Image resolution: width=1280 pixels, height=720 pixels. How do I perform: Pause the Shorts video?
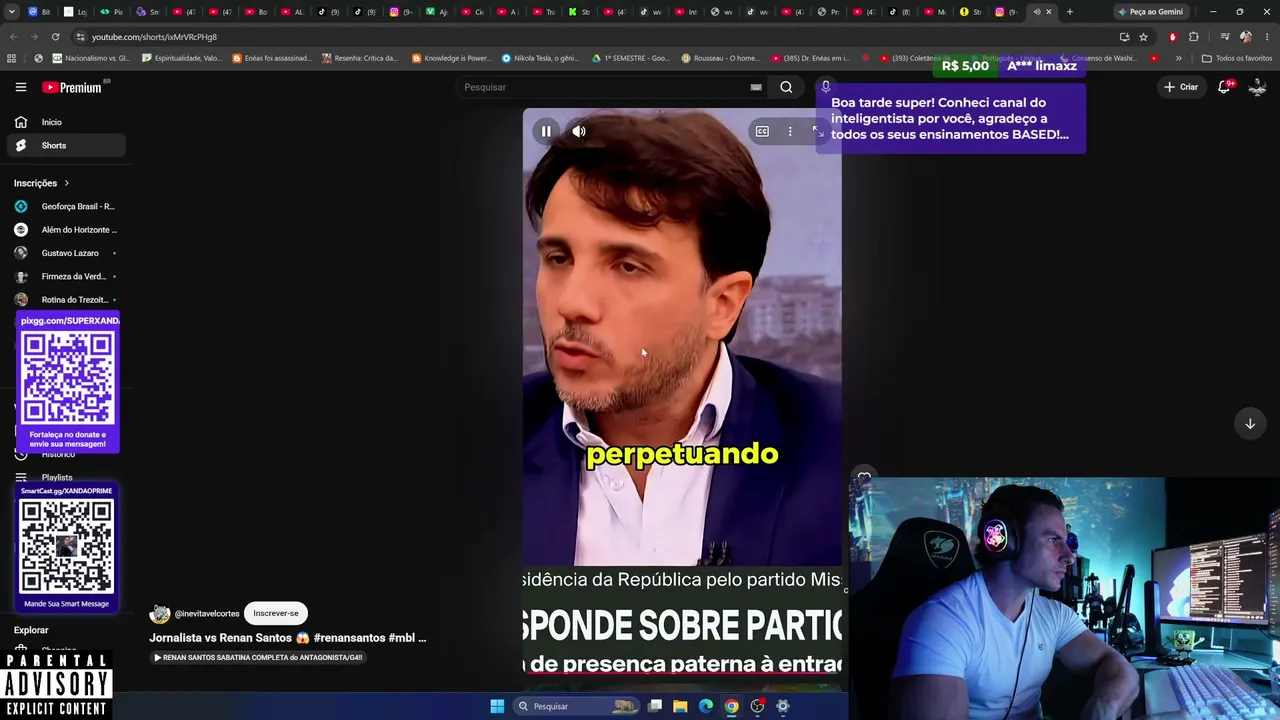tap(546, 131)
